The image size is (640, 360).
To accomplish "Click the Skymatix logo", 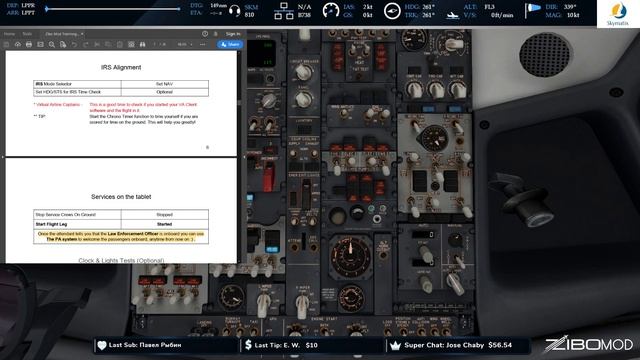I will click(618, 13).
